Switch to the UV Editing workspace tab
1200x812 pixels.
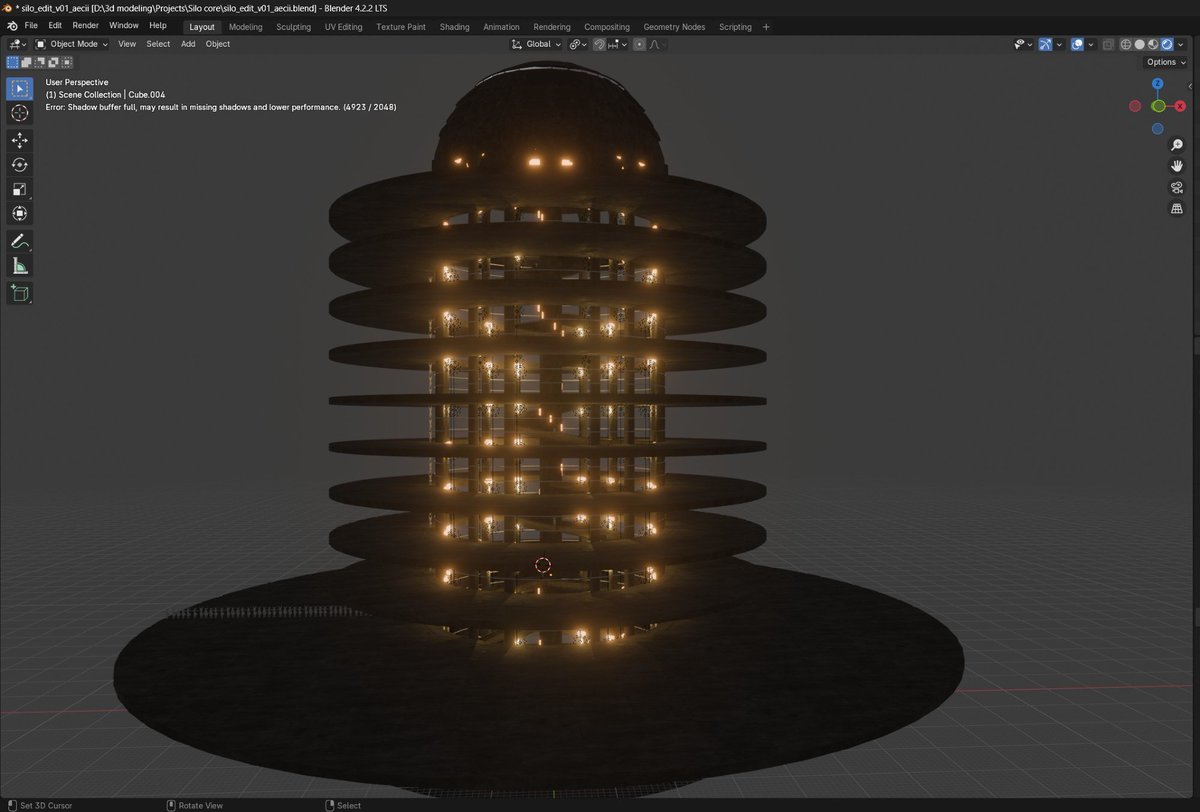point(344,27)
